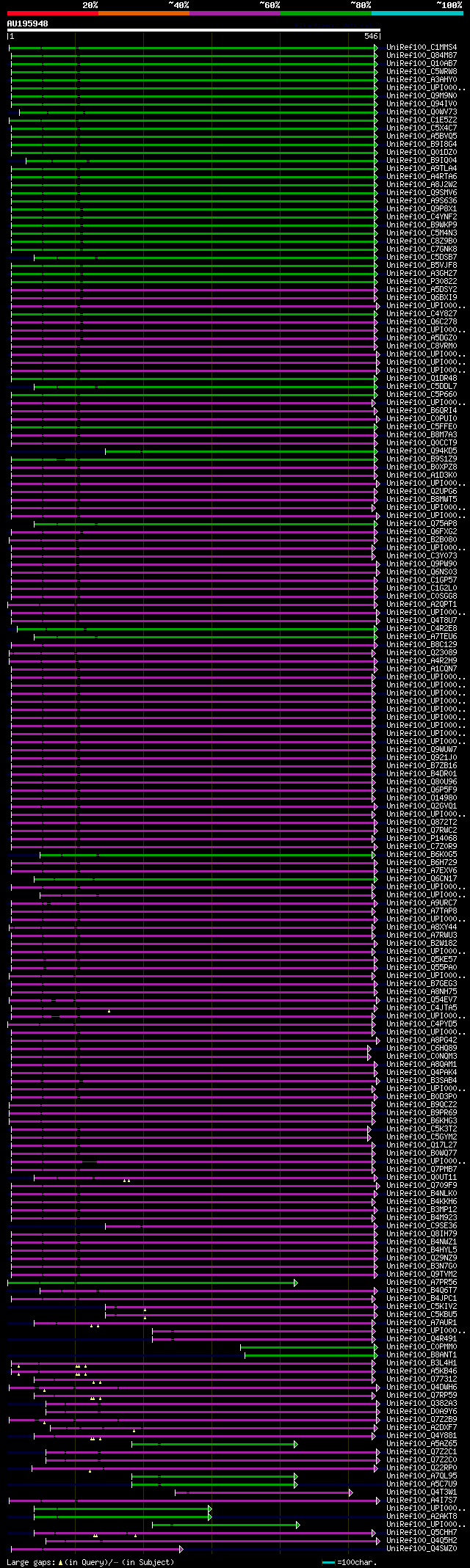
Task: Select the UniRef100_C4Y827 entry
Action: (x=422, y=314)
